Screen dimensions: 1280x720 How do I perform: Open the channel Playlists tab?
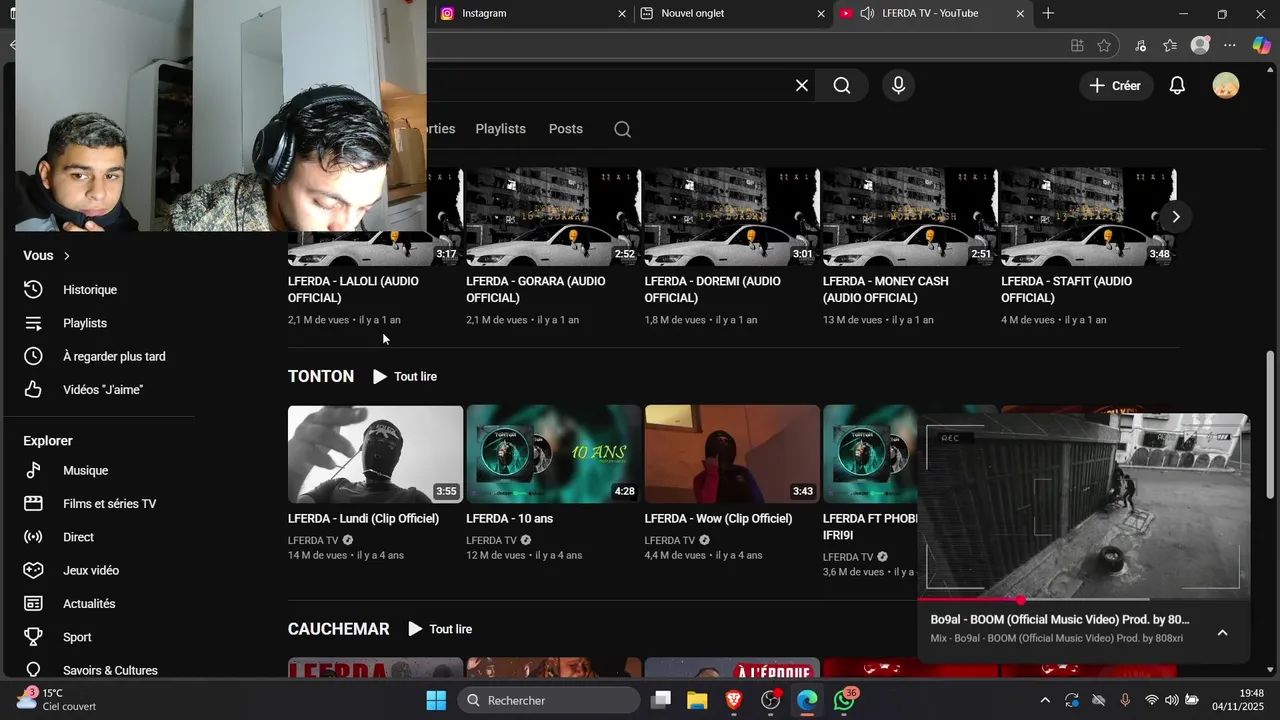pos(500,129)
